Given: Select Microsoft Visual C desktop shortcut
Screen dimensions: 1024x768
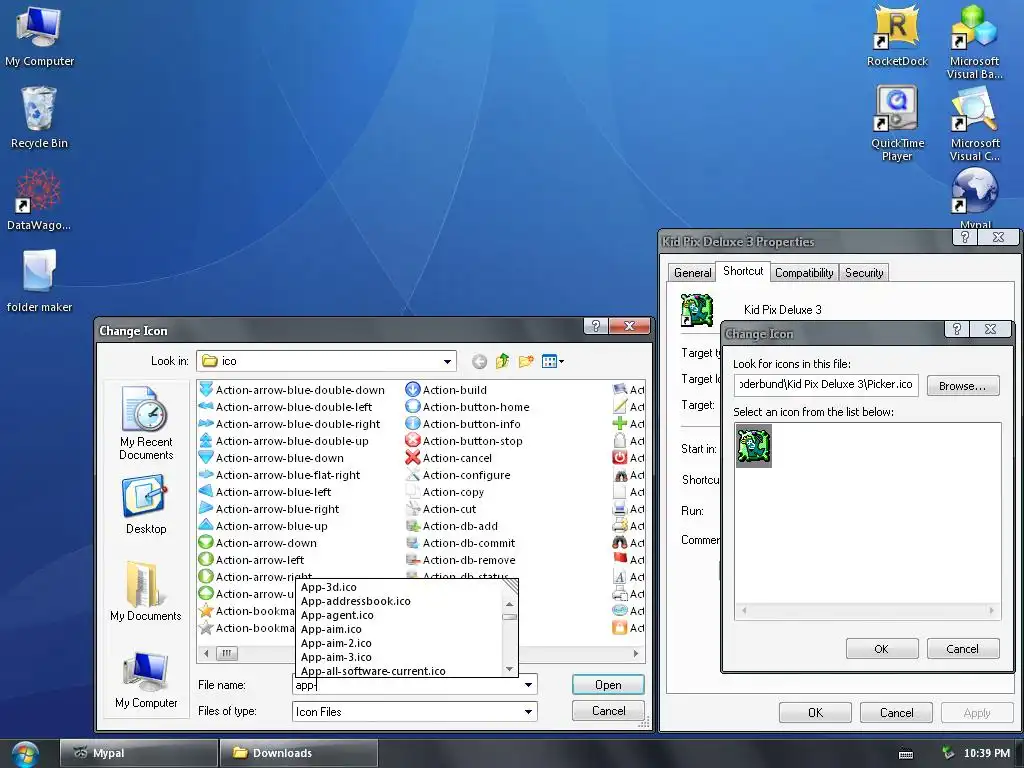Looking at the screenshot, I should 974,124.
